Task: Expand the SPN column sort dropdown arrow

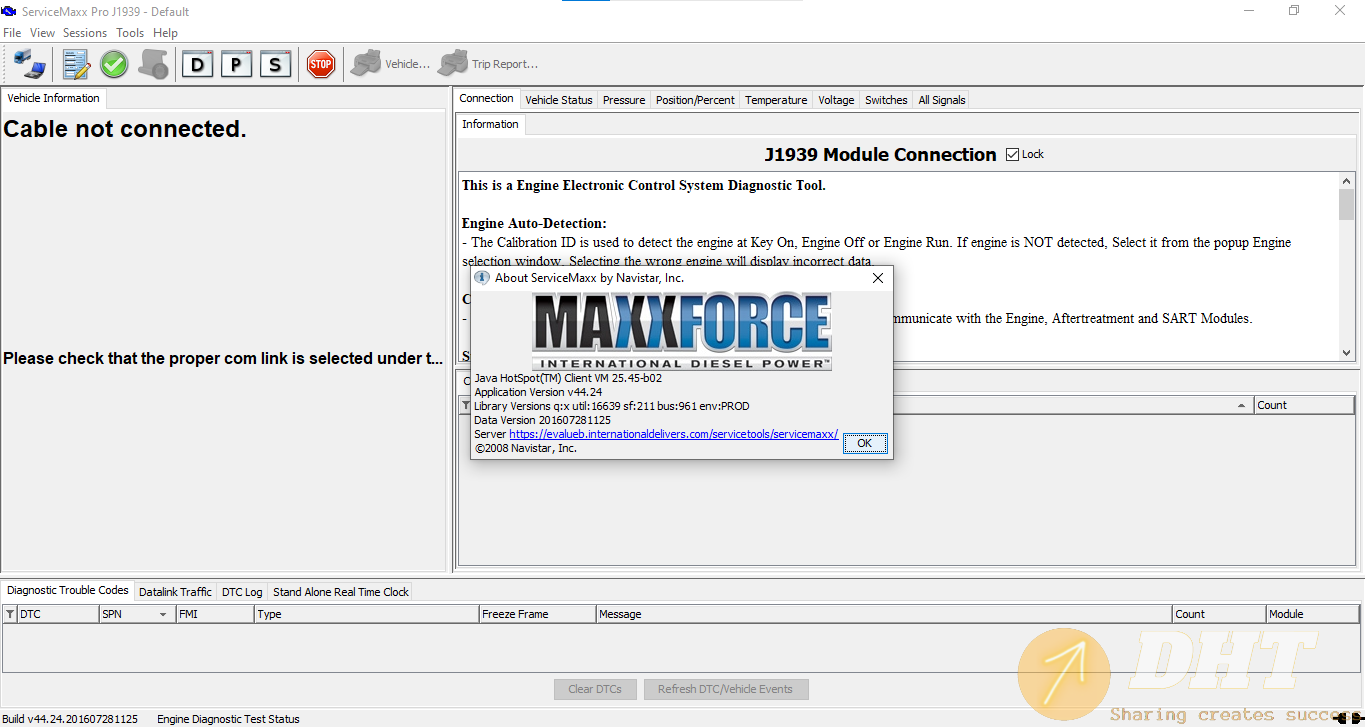Action: 163,614
